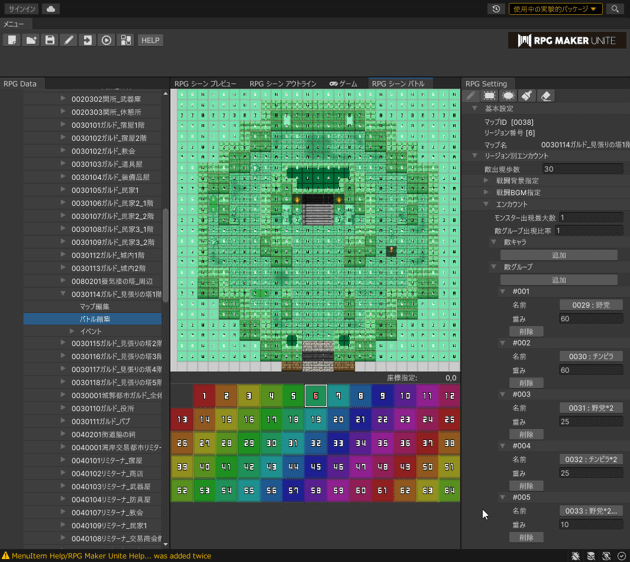
Task: Open the experimental packages in use dropdown
Action: 554,9
